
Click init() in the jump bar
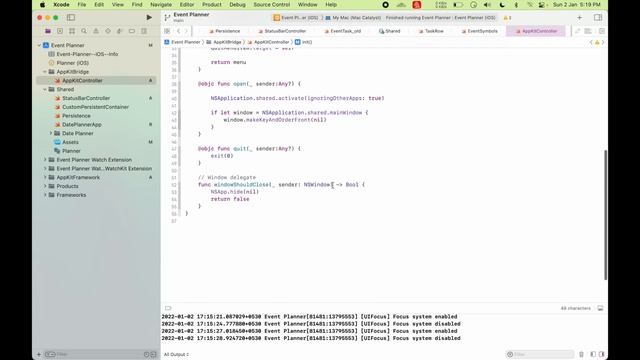coord(304,42)
